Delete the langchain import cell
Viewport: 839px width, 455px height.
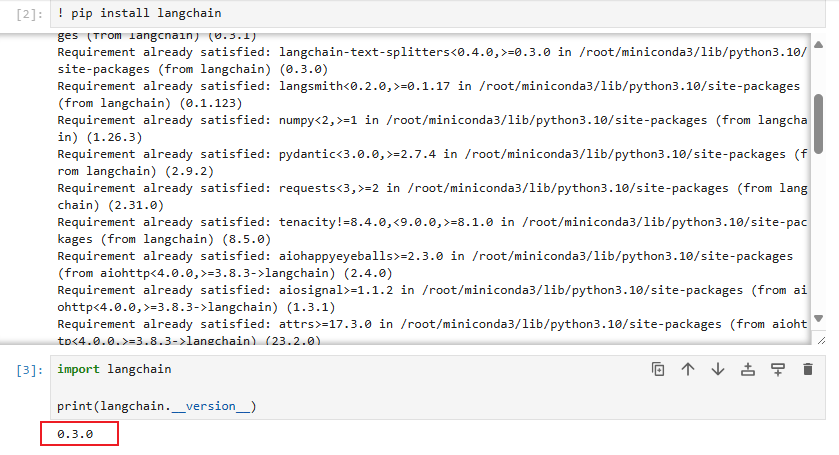(x=808, y=369)
